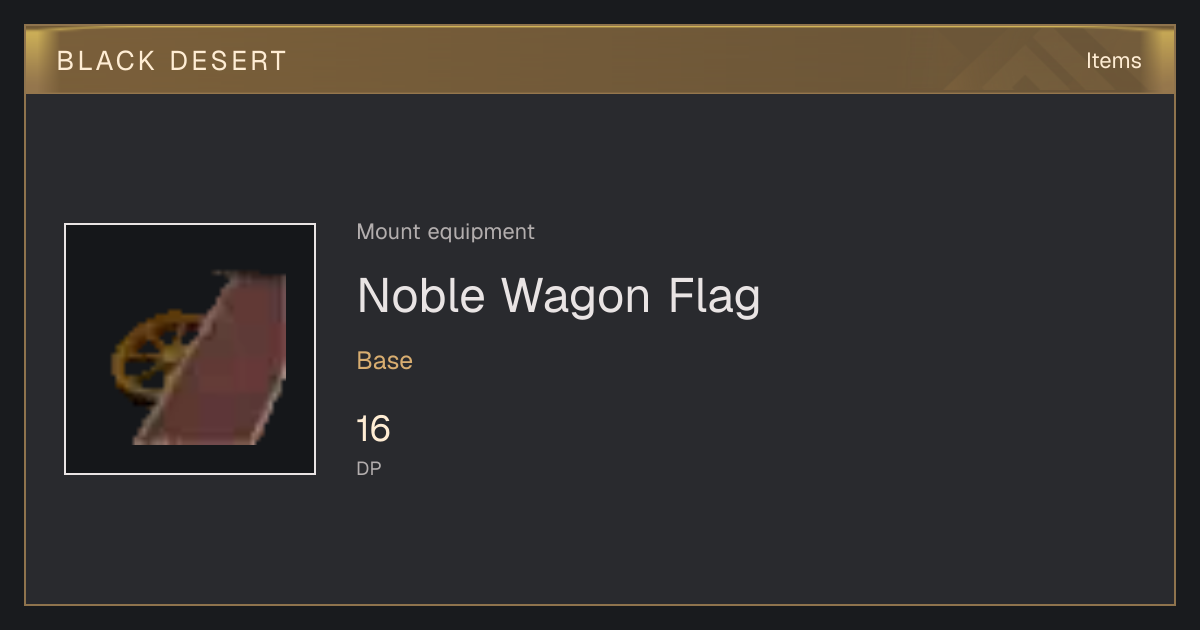
Task: Click the BLACK DESERT header title
Action: pos(172,61)
